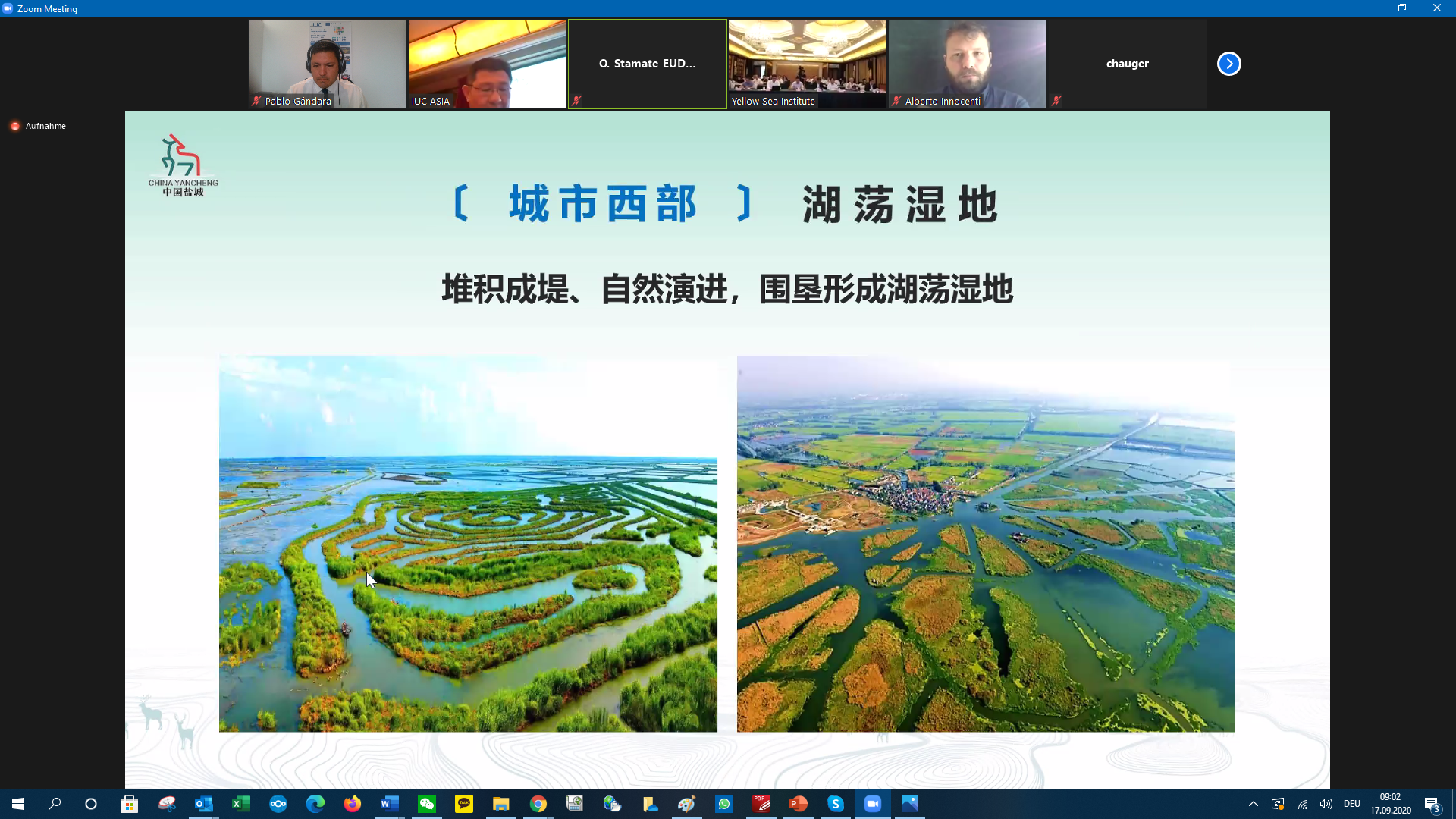Click the taskbar search magnifier

(55, 804)
